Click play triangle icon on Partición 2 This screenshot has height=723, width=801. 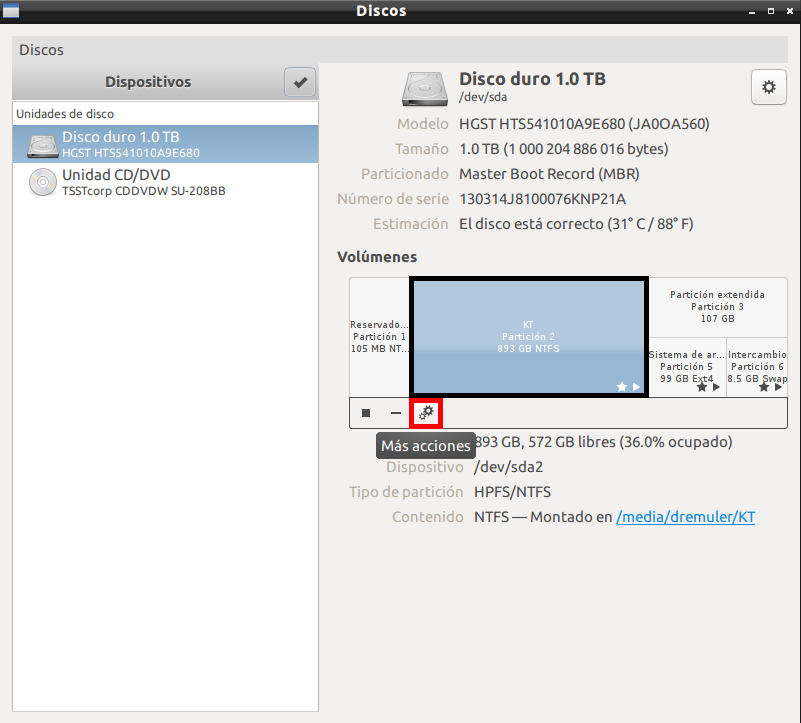636,387
